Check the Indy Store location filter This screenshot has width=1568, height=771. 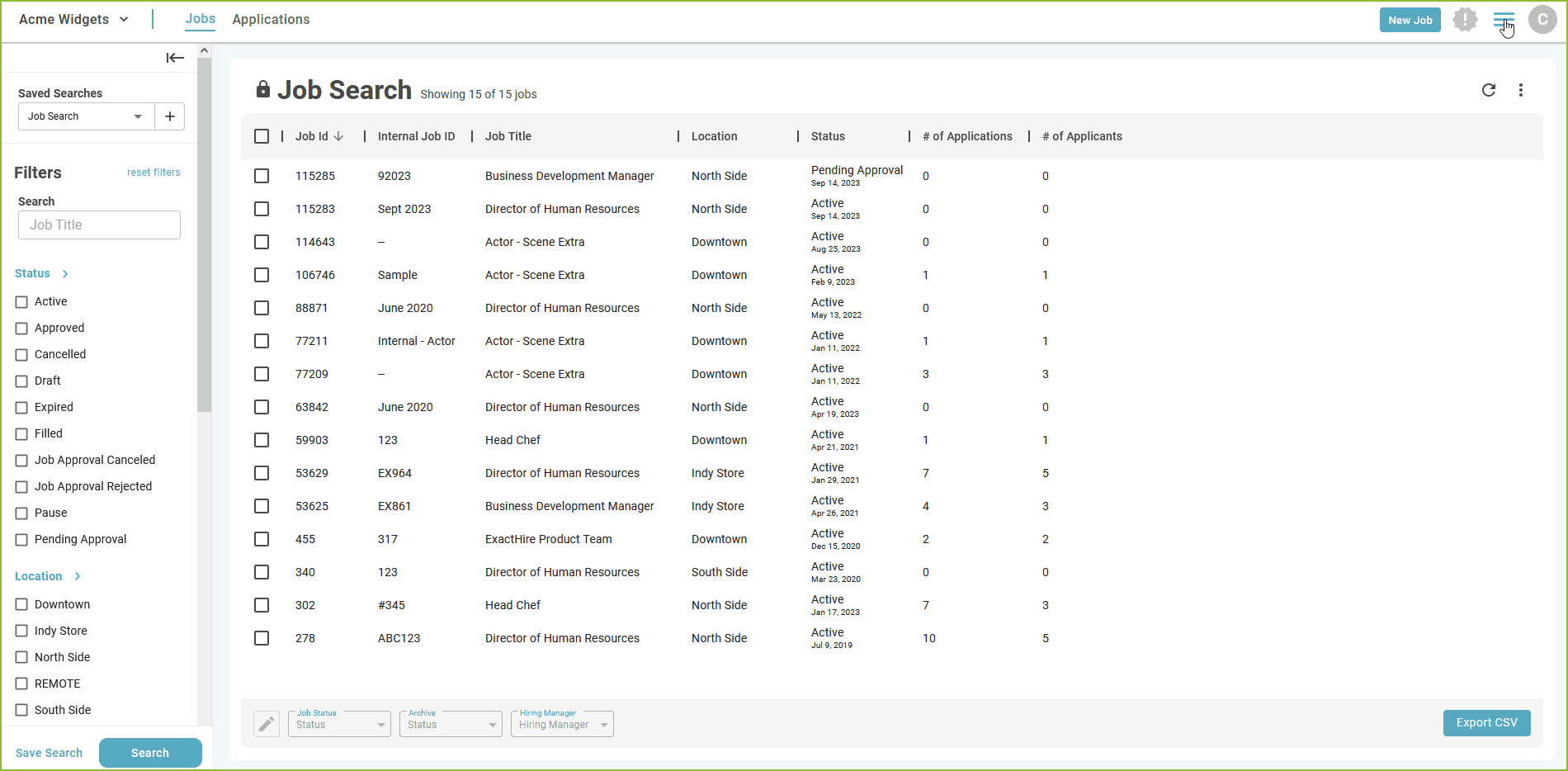click(21, 631)
